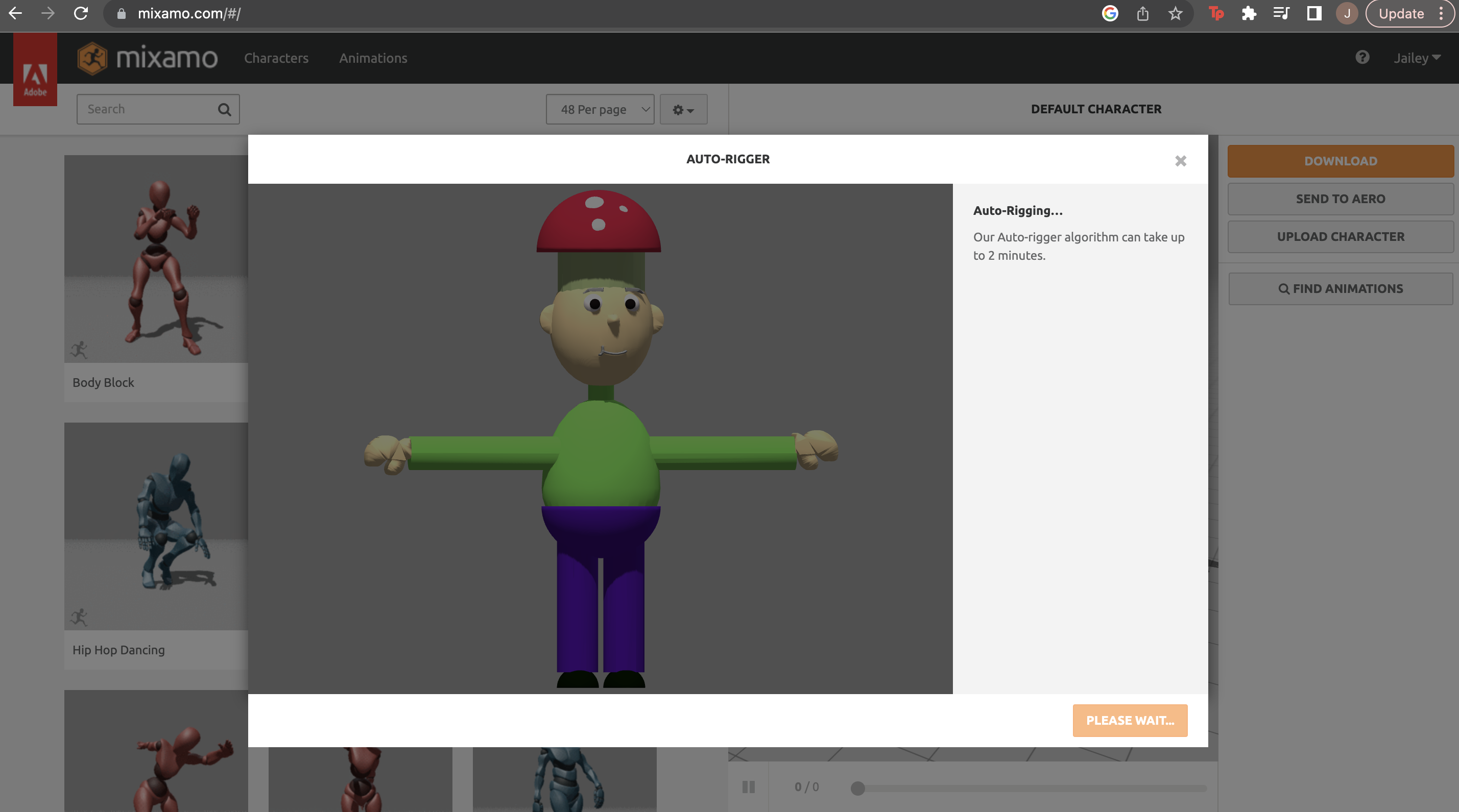Click running-man icon on Hip Hop Dancing card
Viewport: 1459px width, 812px height.
coord(79,618)
